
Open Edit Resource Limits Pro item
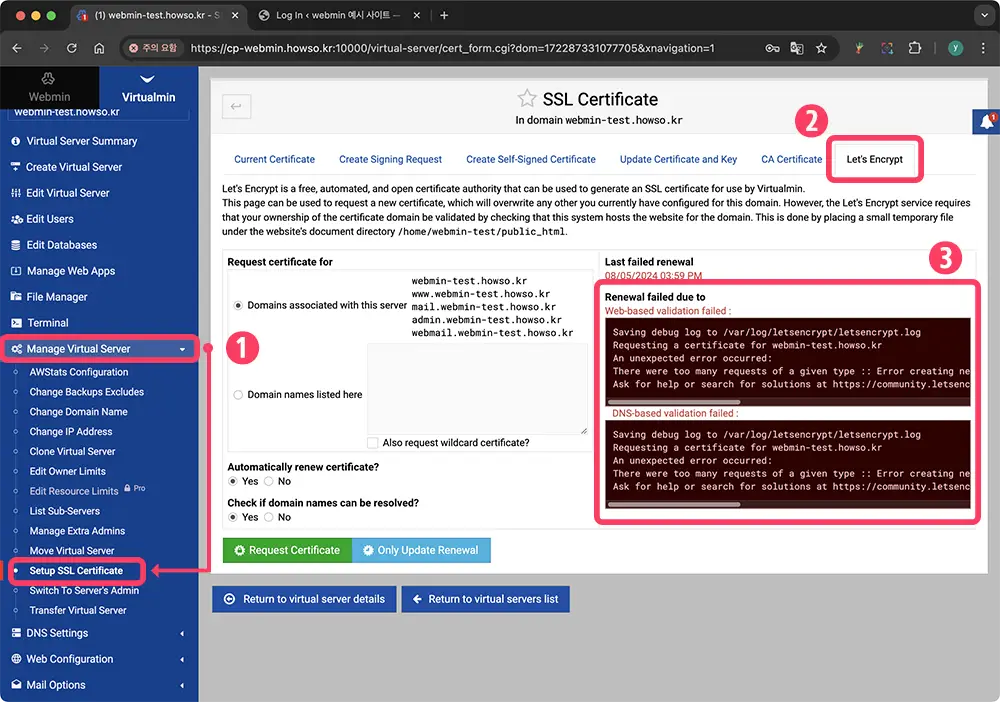(x=74, y=491)
